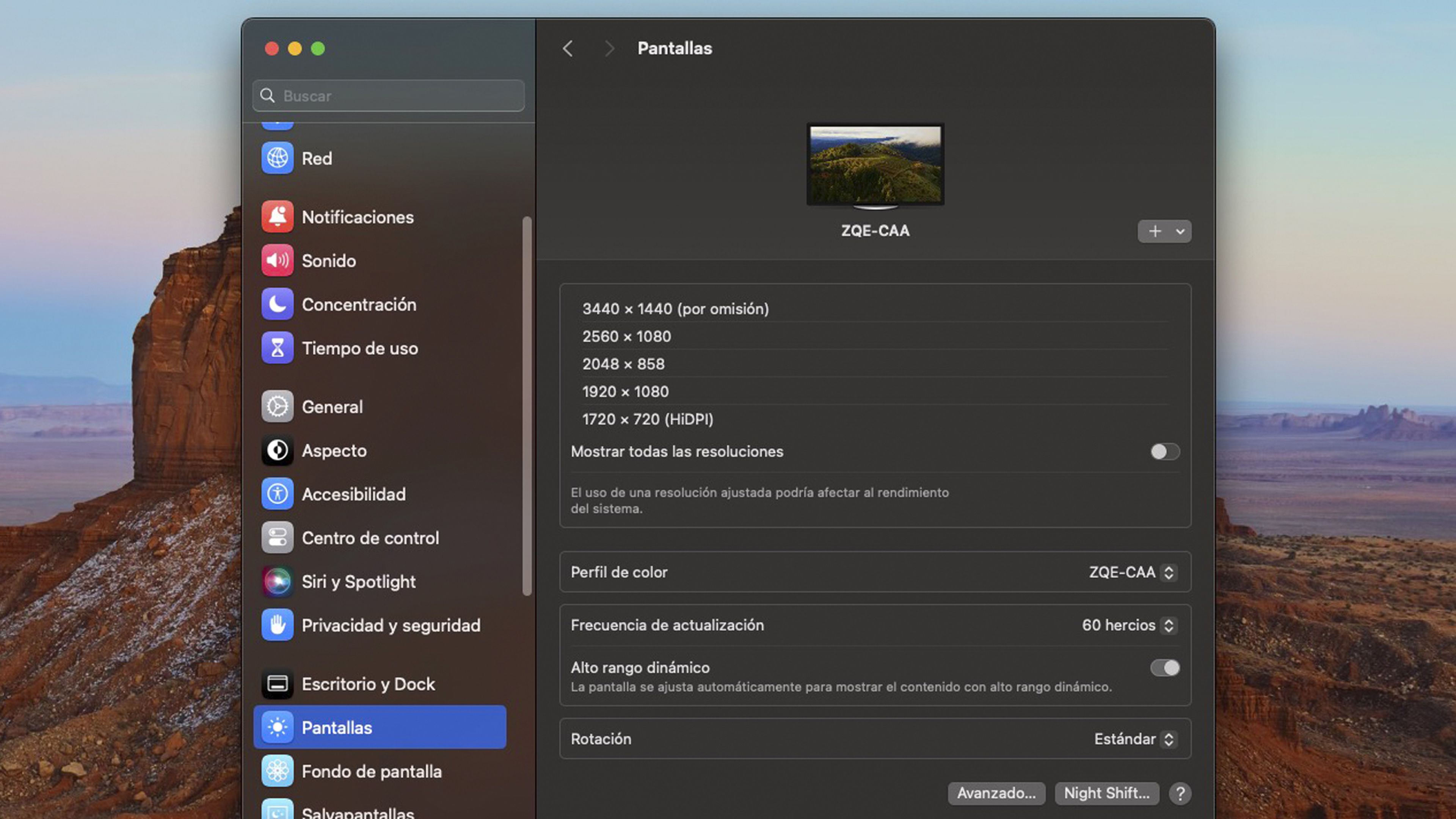Click the yellow minimize window button

coord(295,49)
